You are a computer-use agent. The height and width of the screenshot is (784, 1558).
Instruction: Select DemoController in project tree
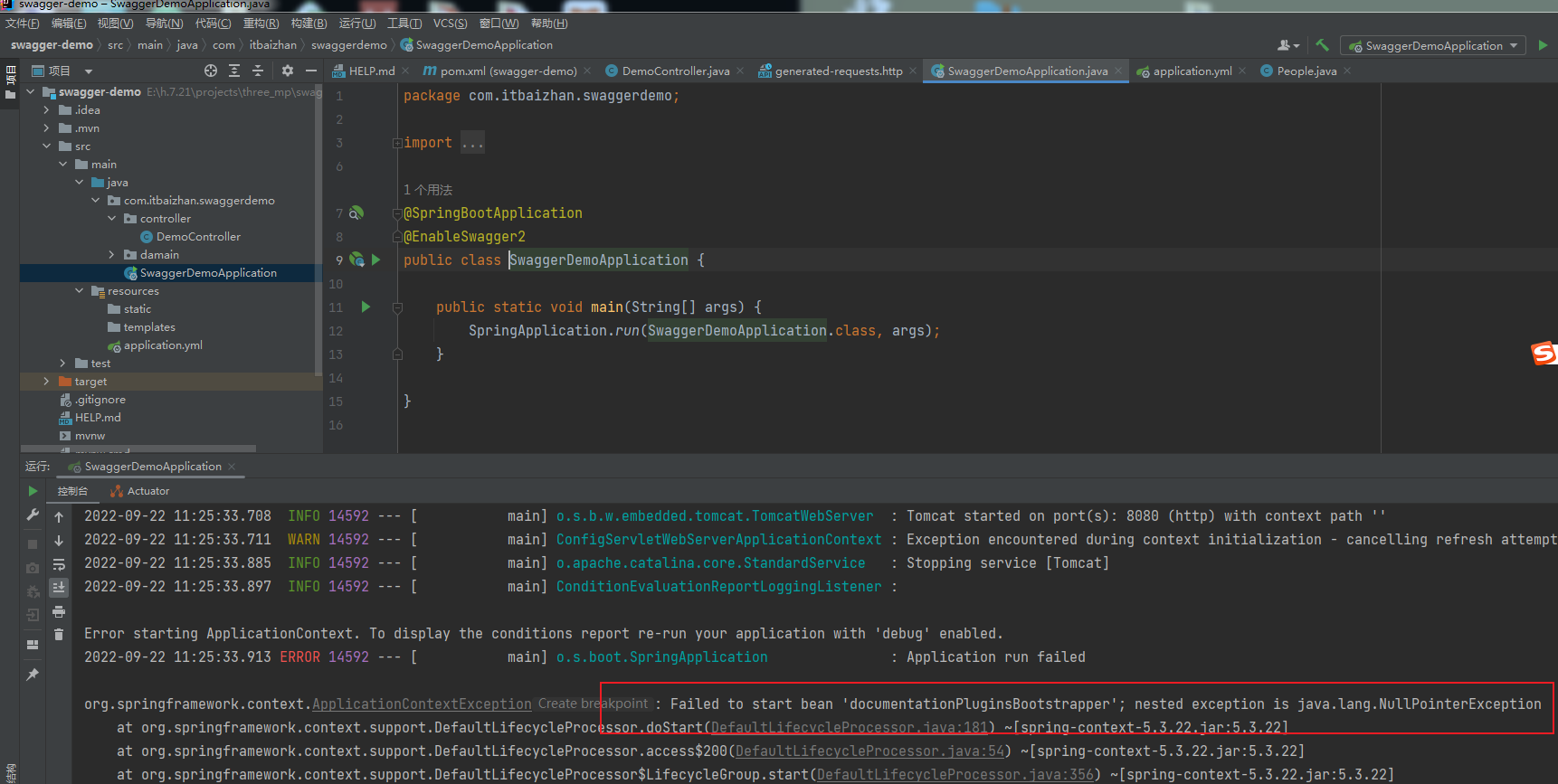[198, 237]
